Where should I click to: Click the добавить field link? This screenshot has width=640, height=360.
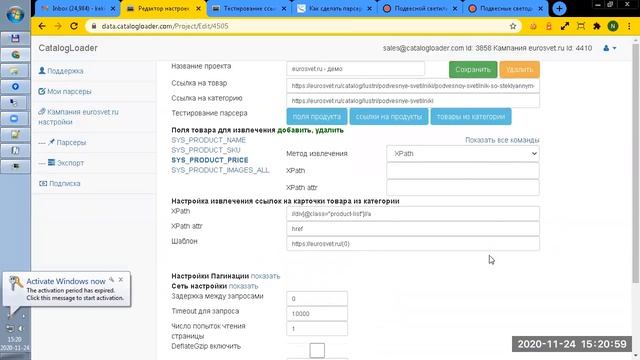(295, 130)
